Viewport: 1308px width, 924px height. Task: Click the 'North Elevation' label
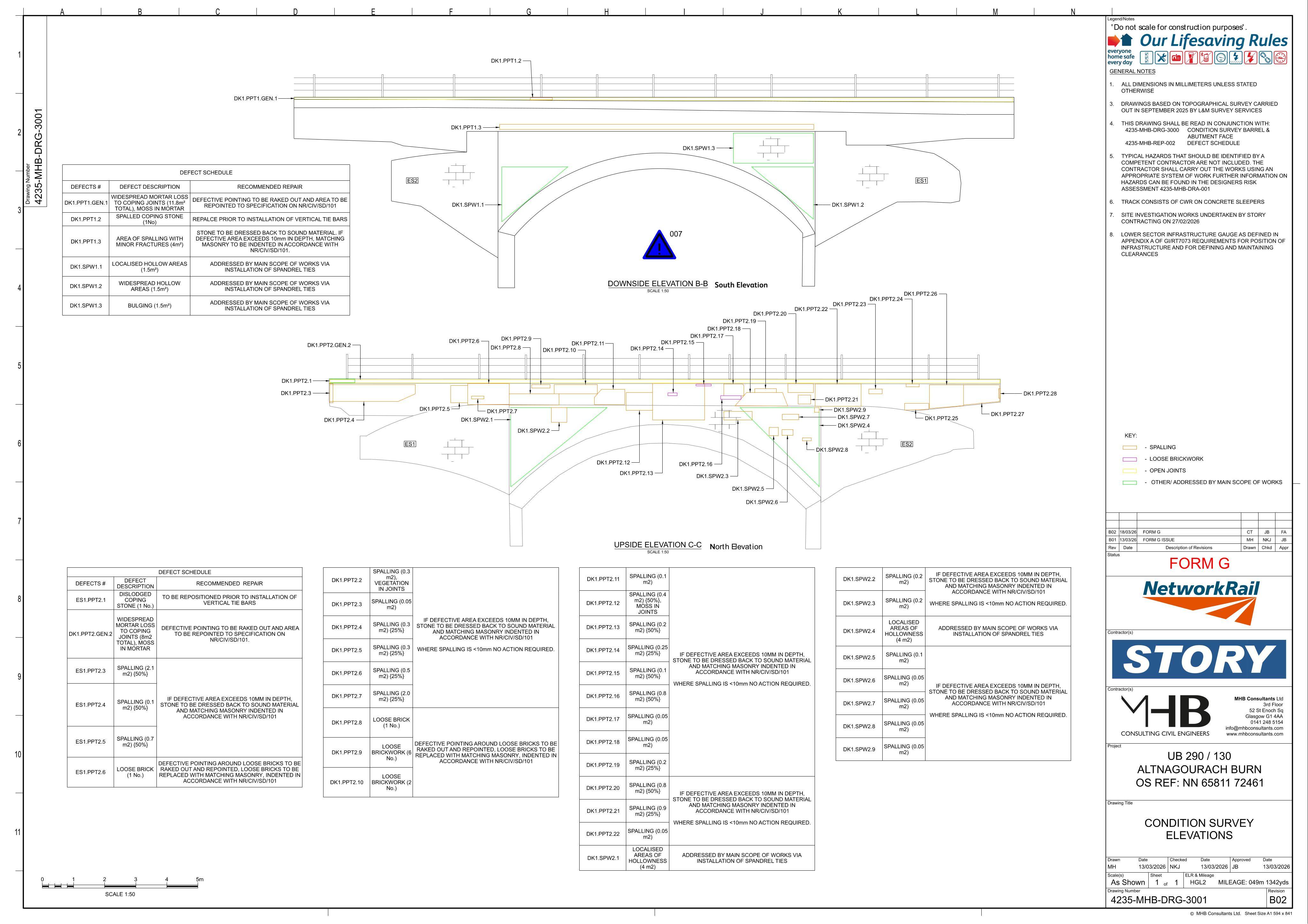point(736,547)
